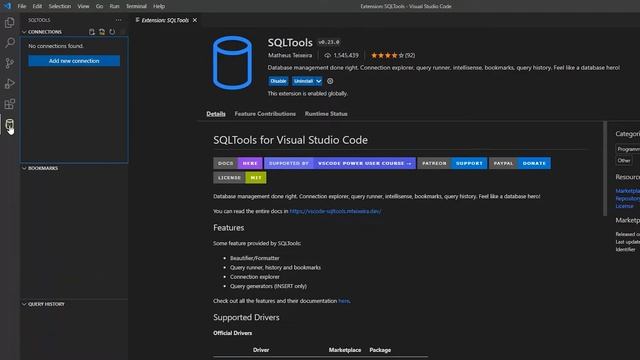Click the extension details vertical scrollbar
The width and height of the screenshot is (640, 360).
point(605,169)
